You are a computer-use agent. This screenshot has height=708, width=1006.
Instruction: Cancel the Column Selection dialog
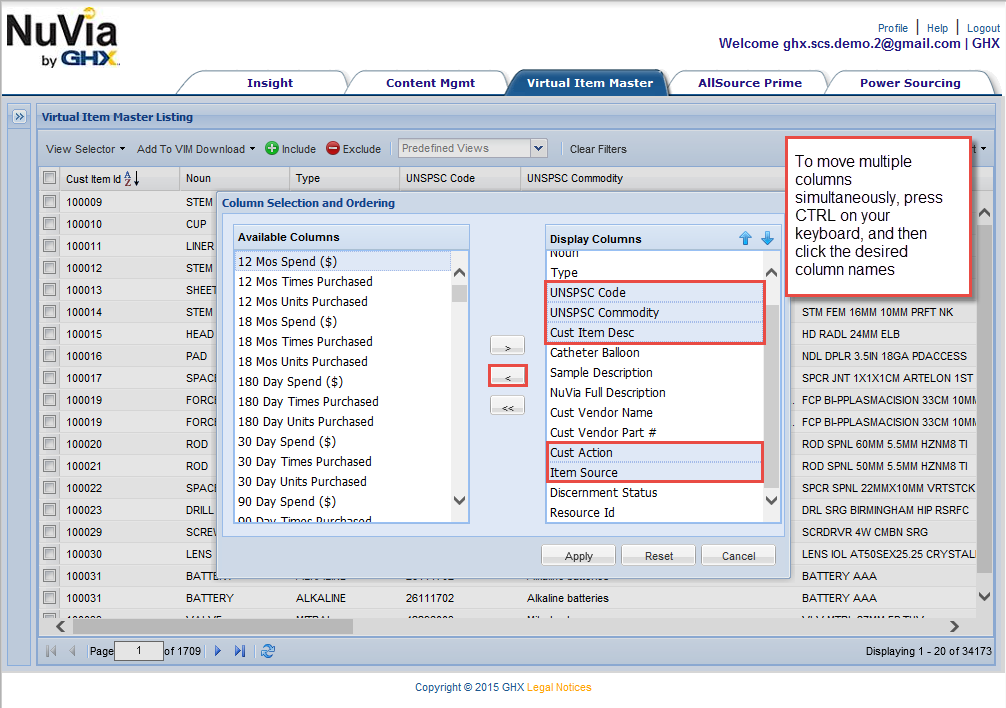tap(738, 555)
